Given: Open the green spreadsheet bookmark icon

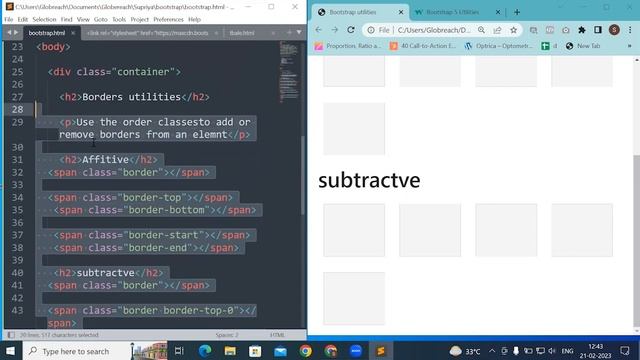Looking at the screenshot, I should tap(545, 46).
